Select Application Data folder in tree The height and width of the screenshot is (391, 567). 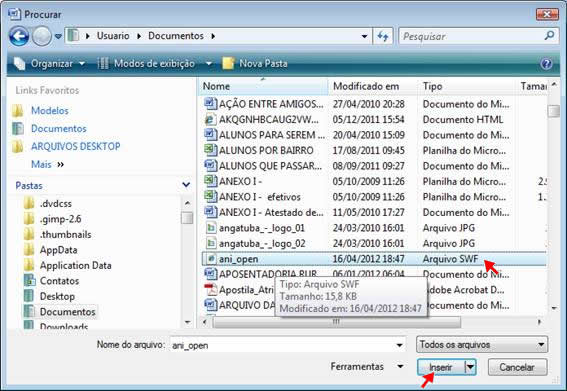(76, 265)
